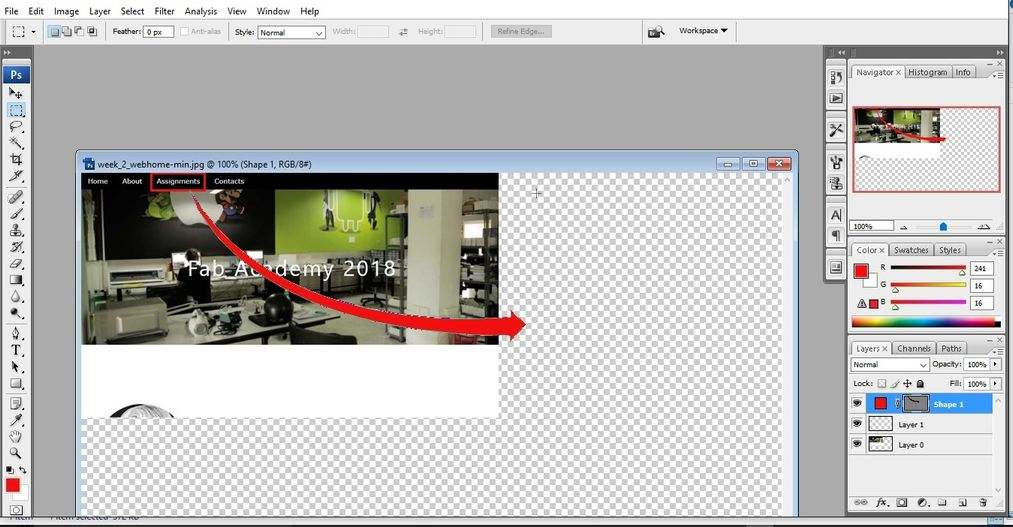Select the Zoom tool
Viewport: 1013px width, 527px height.
coord(16,453)
